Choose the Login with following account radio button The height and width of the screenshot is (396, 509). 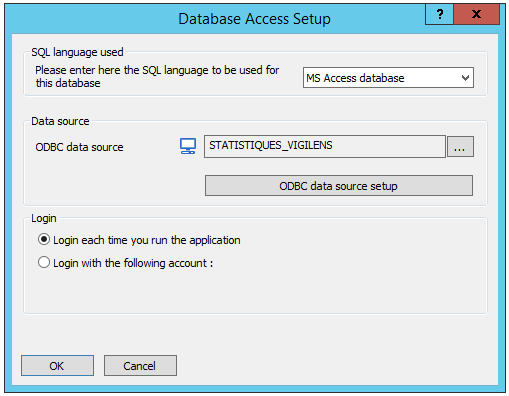pyautogui.click(x=44, y=262)
